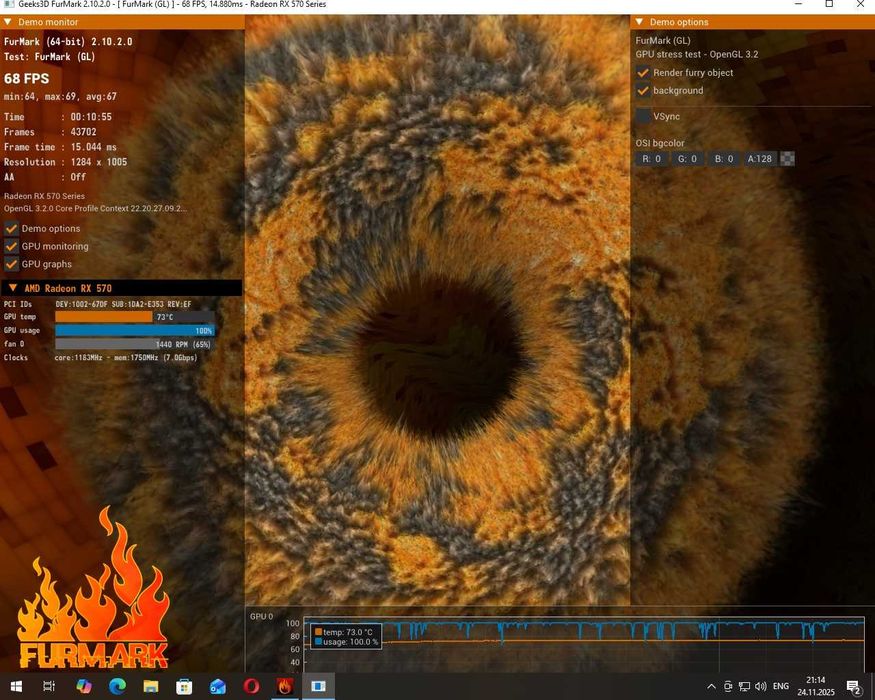This screenshot has height=700, width=875.
Task: Click the Frames 43702 row
Action: (50, 132)
